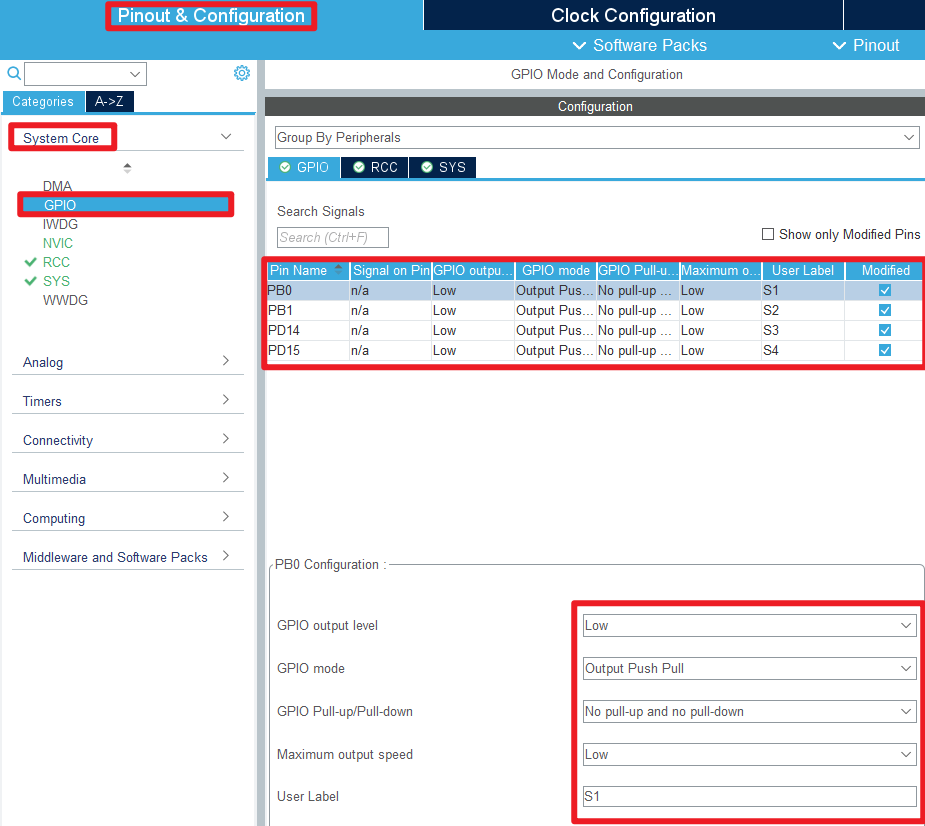Open the peripheral search combo box

pos(86,74)
